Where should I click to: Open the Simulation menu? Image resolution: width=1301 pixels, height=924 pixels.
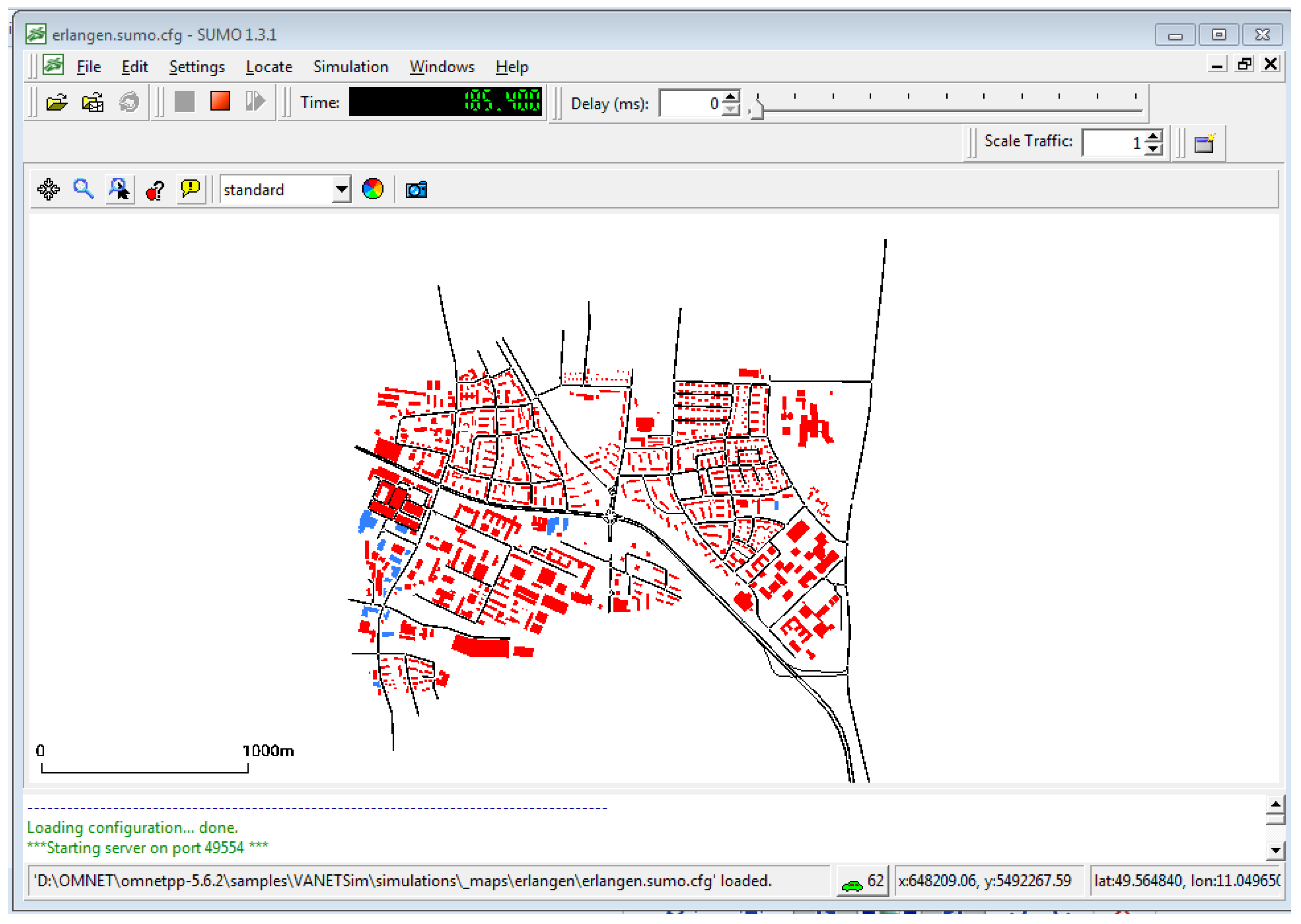pyautogui.click(x=350, y=67)
